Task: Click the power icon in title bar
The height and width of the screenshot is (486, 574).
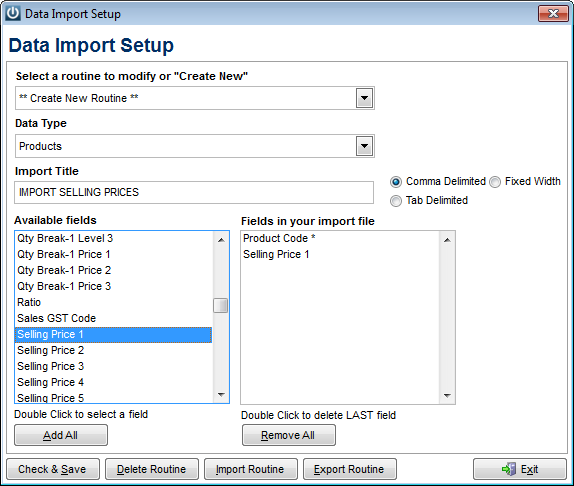Action: pyautogui.click(x=13, y=14)
